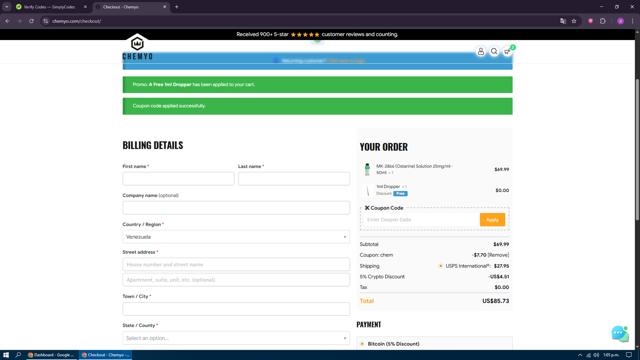Focus the Enter Coupon Code field

tap(420, 220)
